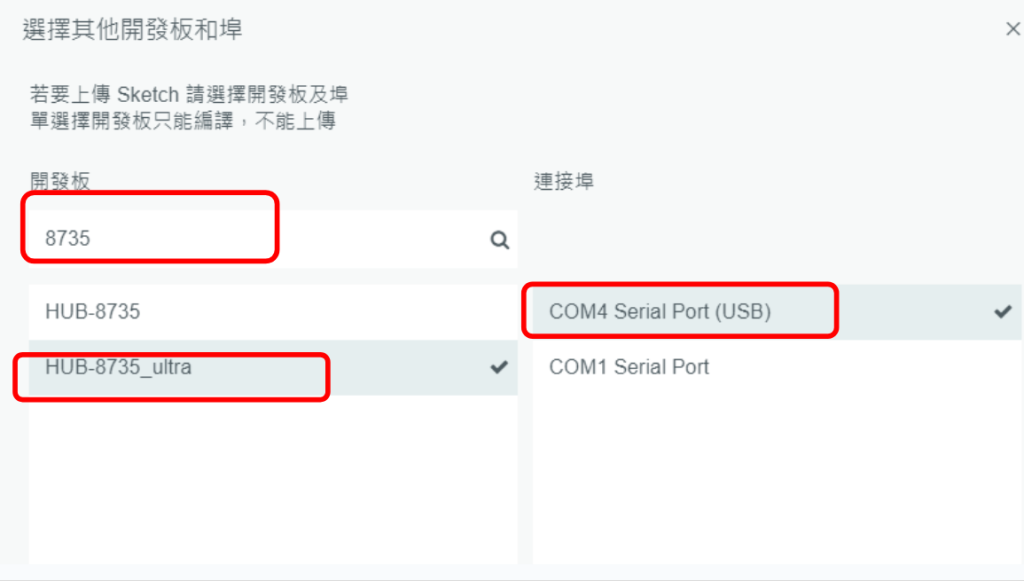This screenshot has width=1024, height=581.
Task: Click the magnifier search icon
Action: pos(500,240)
